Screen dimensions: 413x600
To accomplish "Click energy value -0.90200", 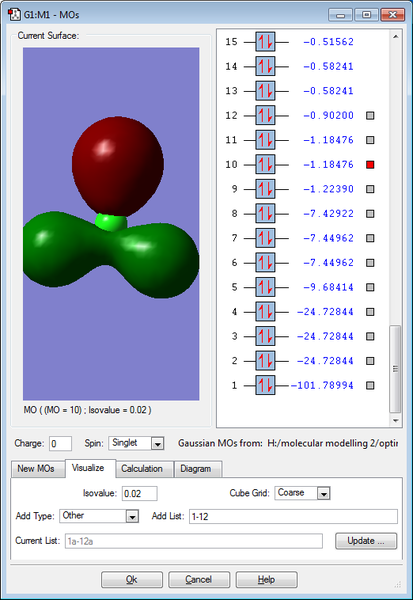I will tap(328, 115).
